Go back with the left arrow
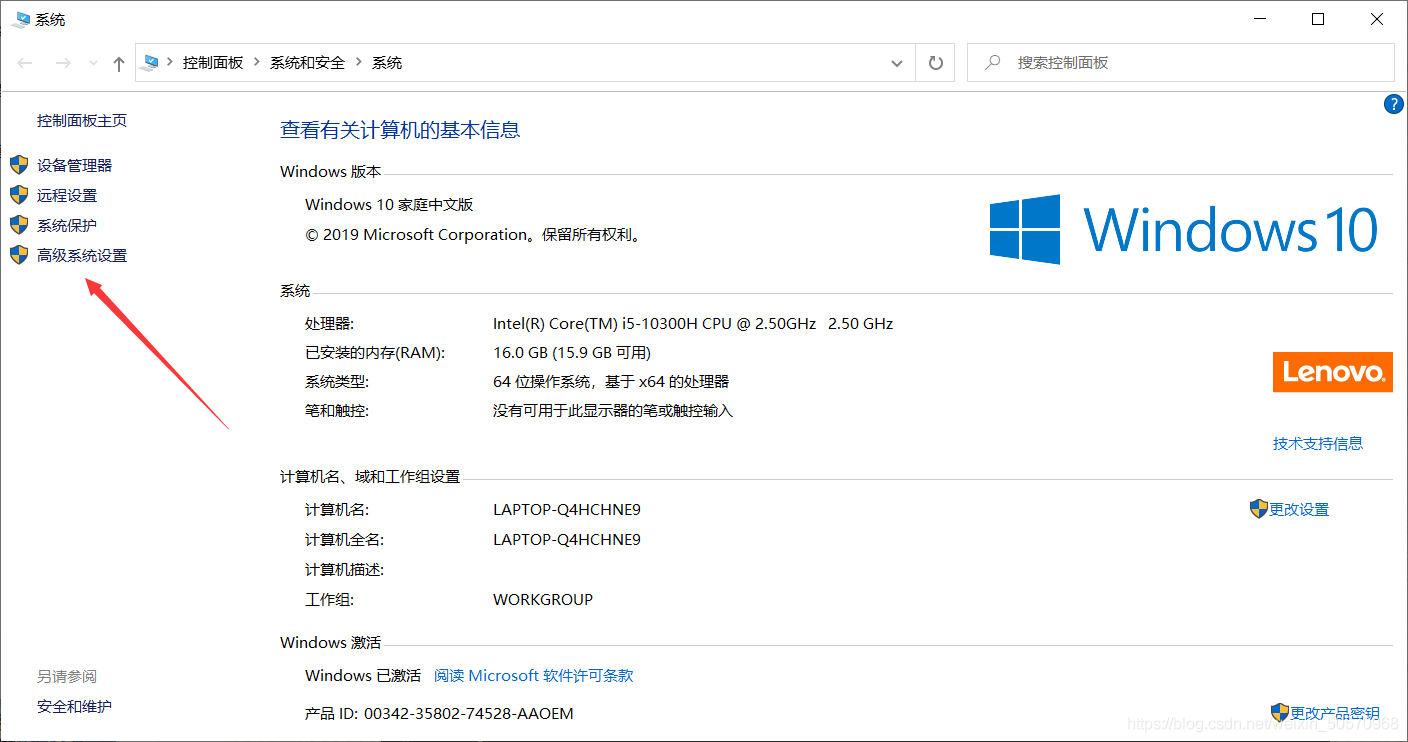This screenshot has height=742, width=1408. pos(25,63)
